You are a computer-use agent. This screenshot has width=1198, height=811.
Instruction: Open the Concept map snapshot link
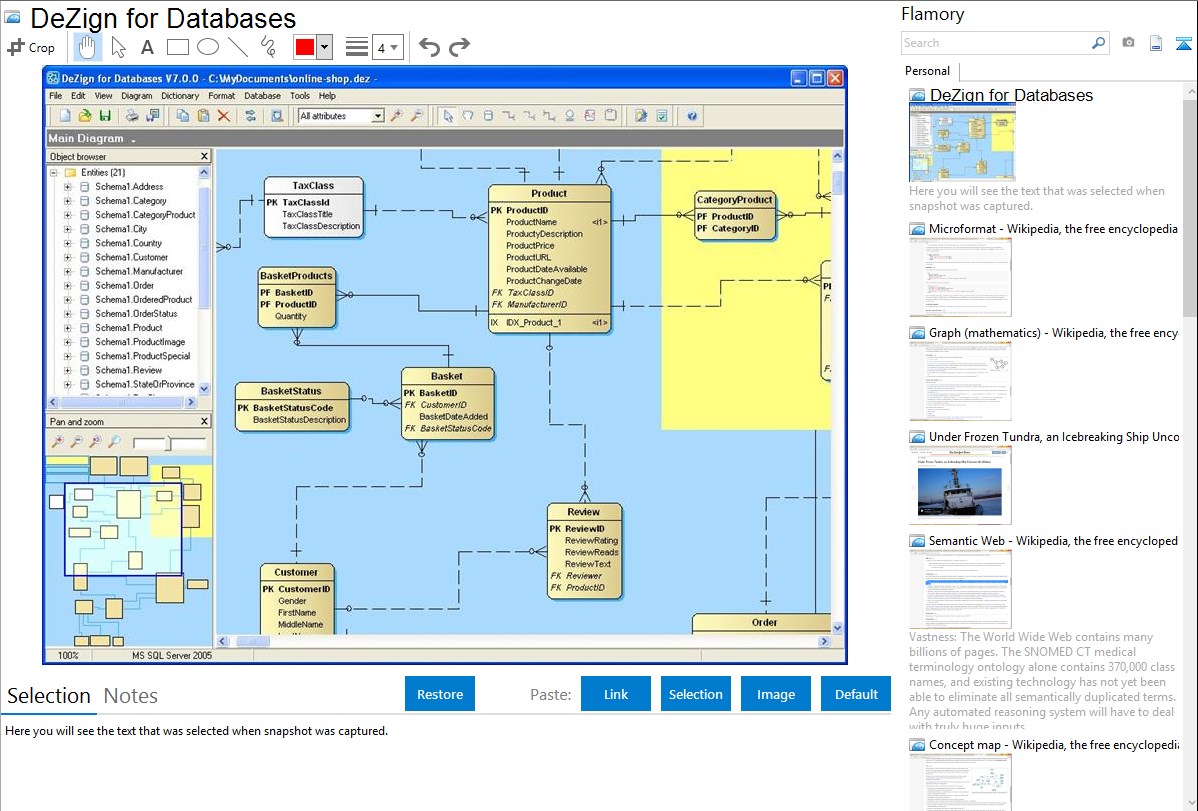1053,744
